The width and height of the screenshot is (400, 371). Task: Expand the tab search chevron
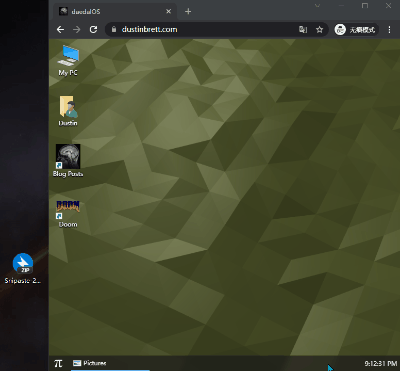[x=317, y=6]
